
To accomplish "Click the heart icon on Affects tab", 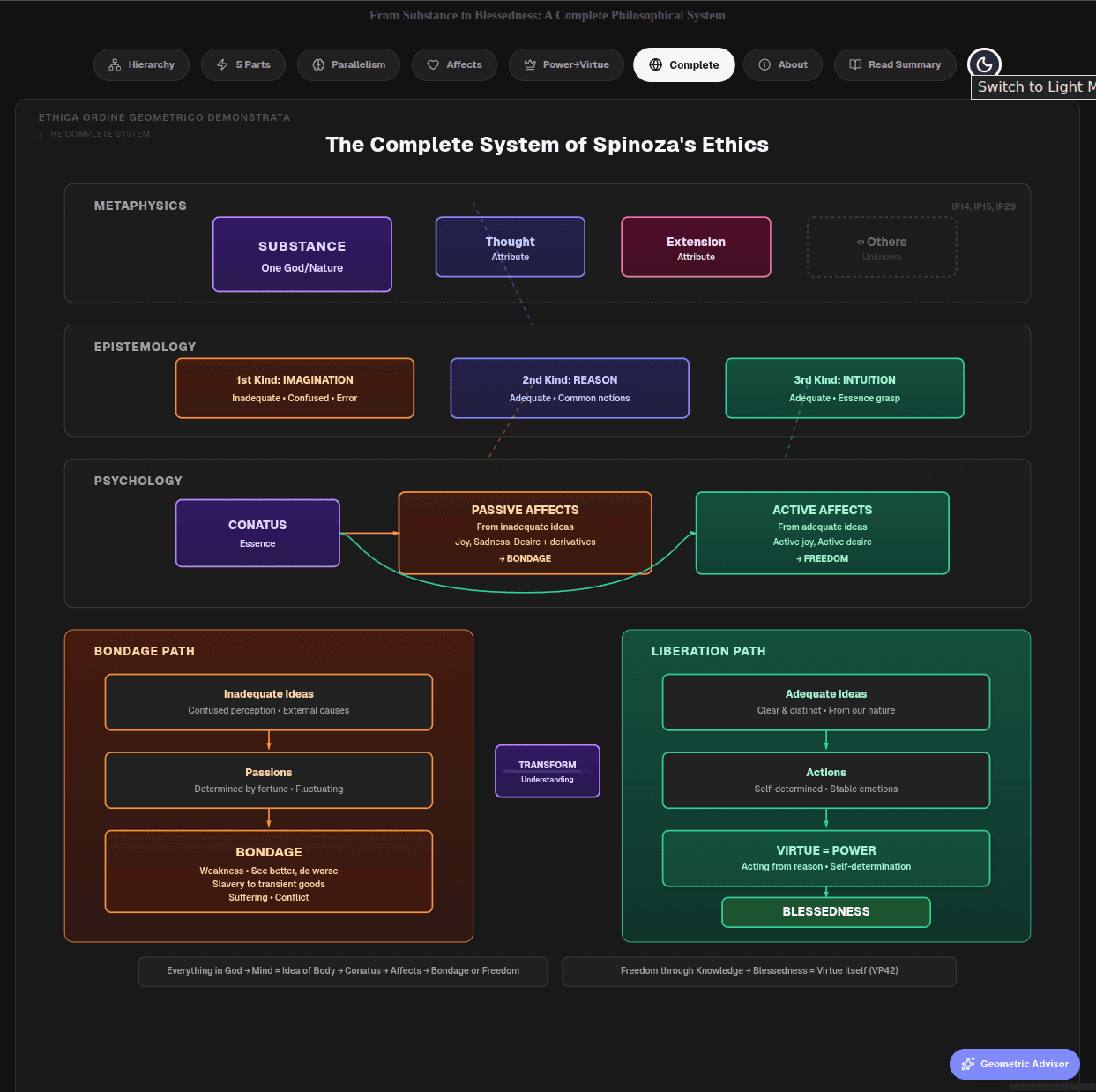I will pos(433,64).
